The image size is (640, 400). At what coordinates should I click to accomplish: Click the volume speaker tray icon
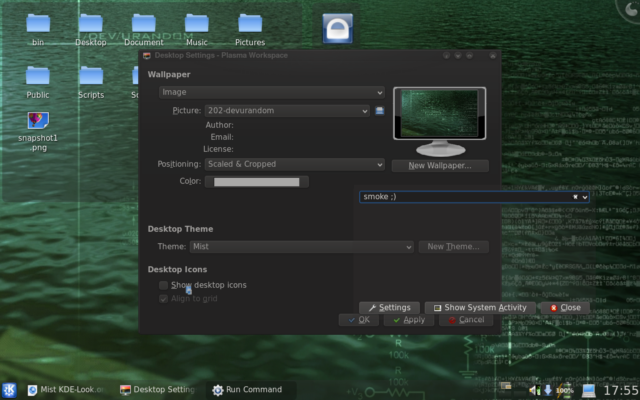[534, 390]
